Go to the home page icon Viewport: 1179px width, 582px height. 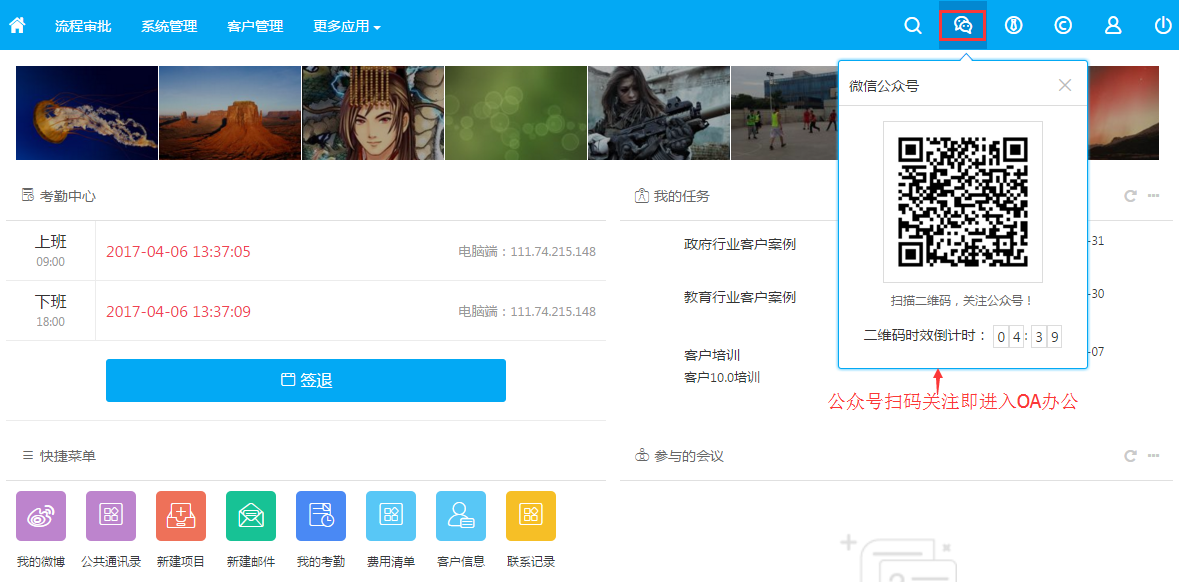point(17,26)
